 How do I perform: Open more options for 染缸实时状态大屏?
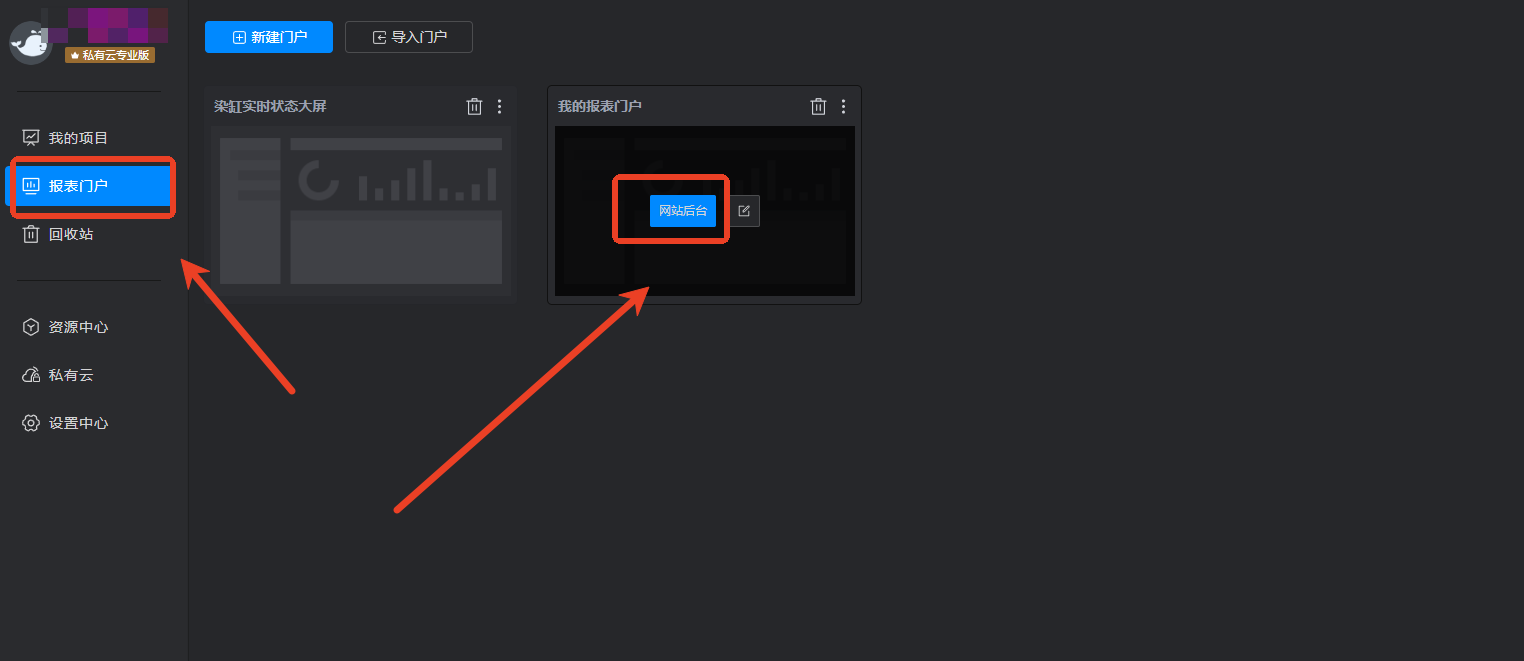[500, 106]
